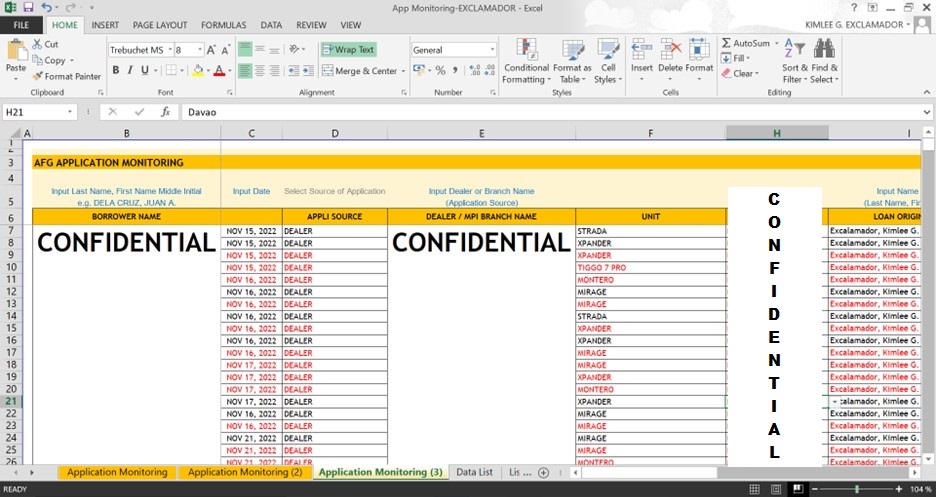Screen dimensions: 936x497
Task: Open Format as Table gallery
Action: point(572,61)
